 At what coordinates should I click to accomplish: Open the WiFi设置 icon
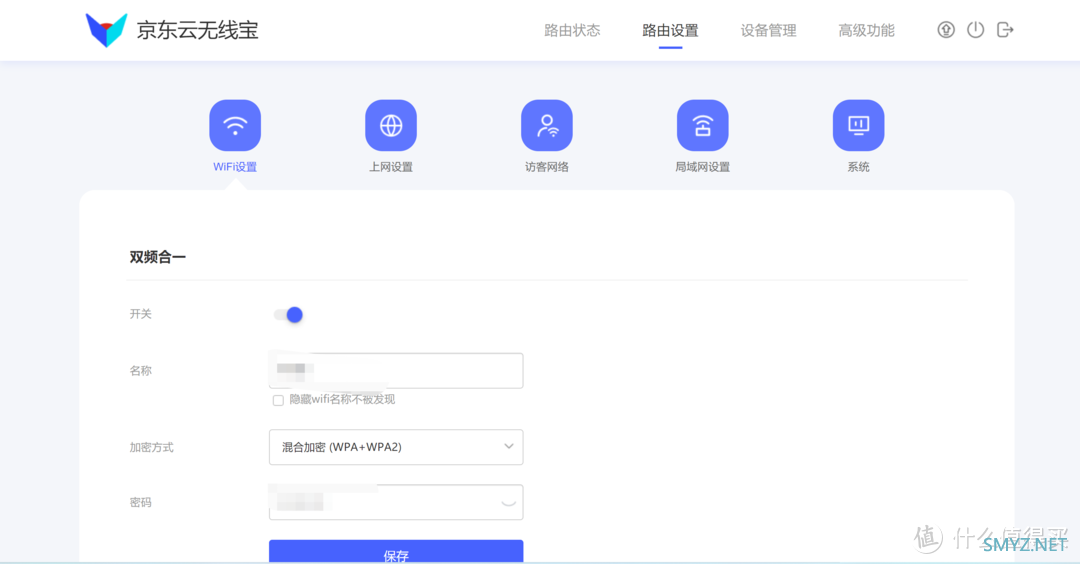pyautogui.click(x=235, y=125)
